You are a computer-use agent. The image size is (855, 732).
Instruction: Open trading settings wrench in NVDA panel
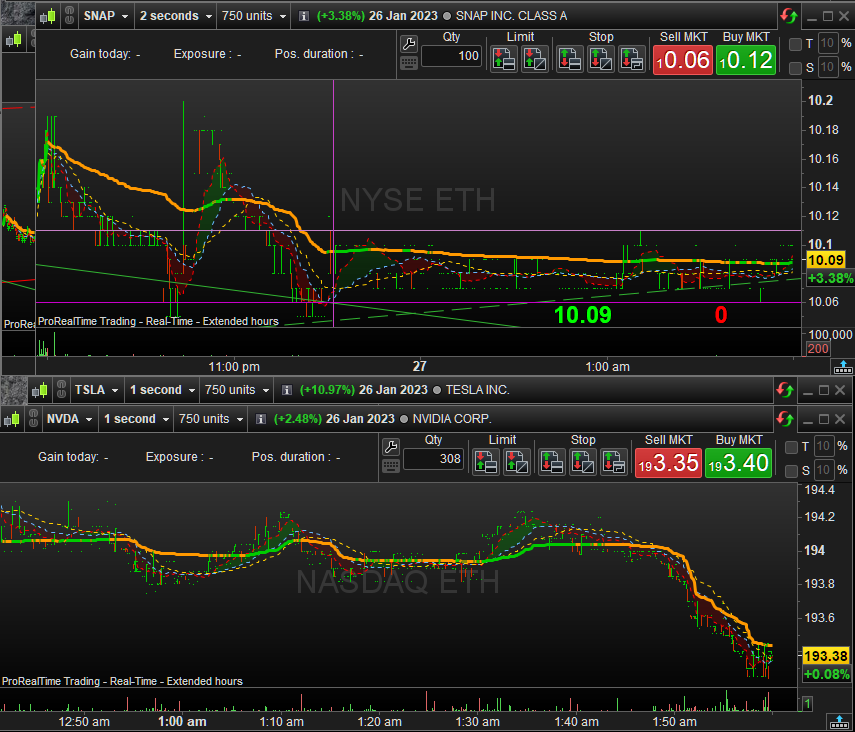click(x=390, y=447)
